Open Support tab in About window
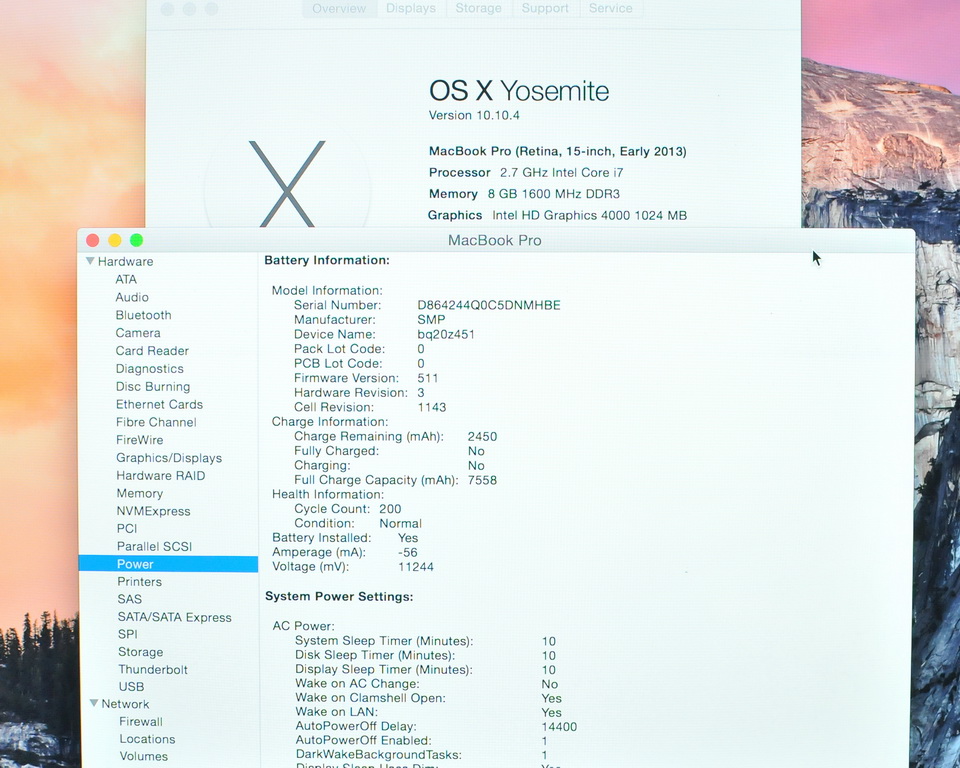The height and width of the screenshot is (768, 960). (x=545, y=9)
